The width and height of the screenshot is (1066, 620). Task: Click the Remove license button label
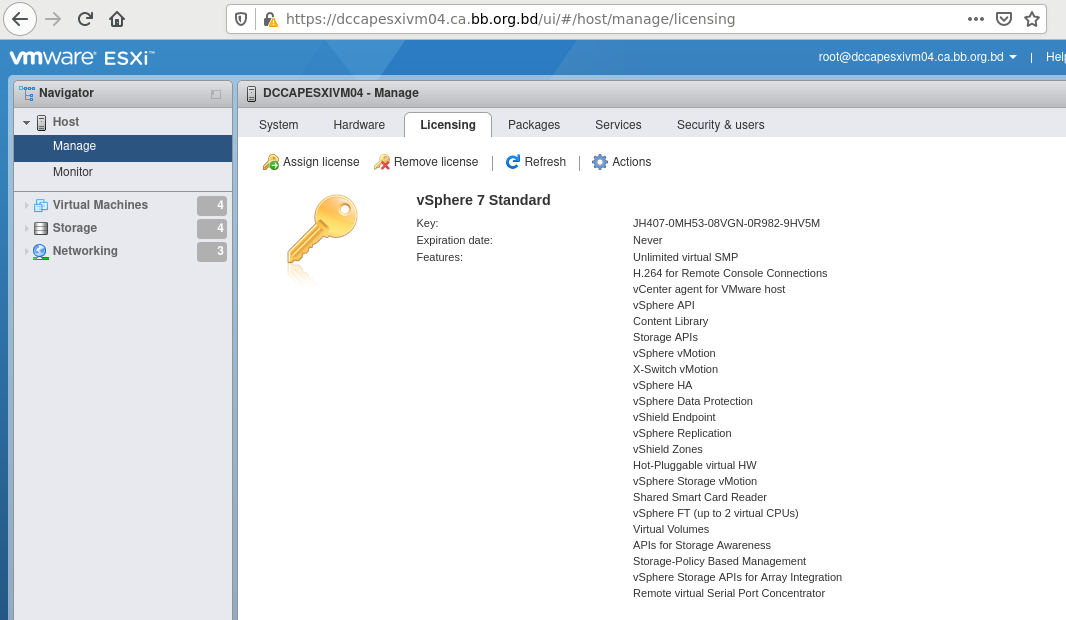click(x=436, y=162)
